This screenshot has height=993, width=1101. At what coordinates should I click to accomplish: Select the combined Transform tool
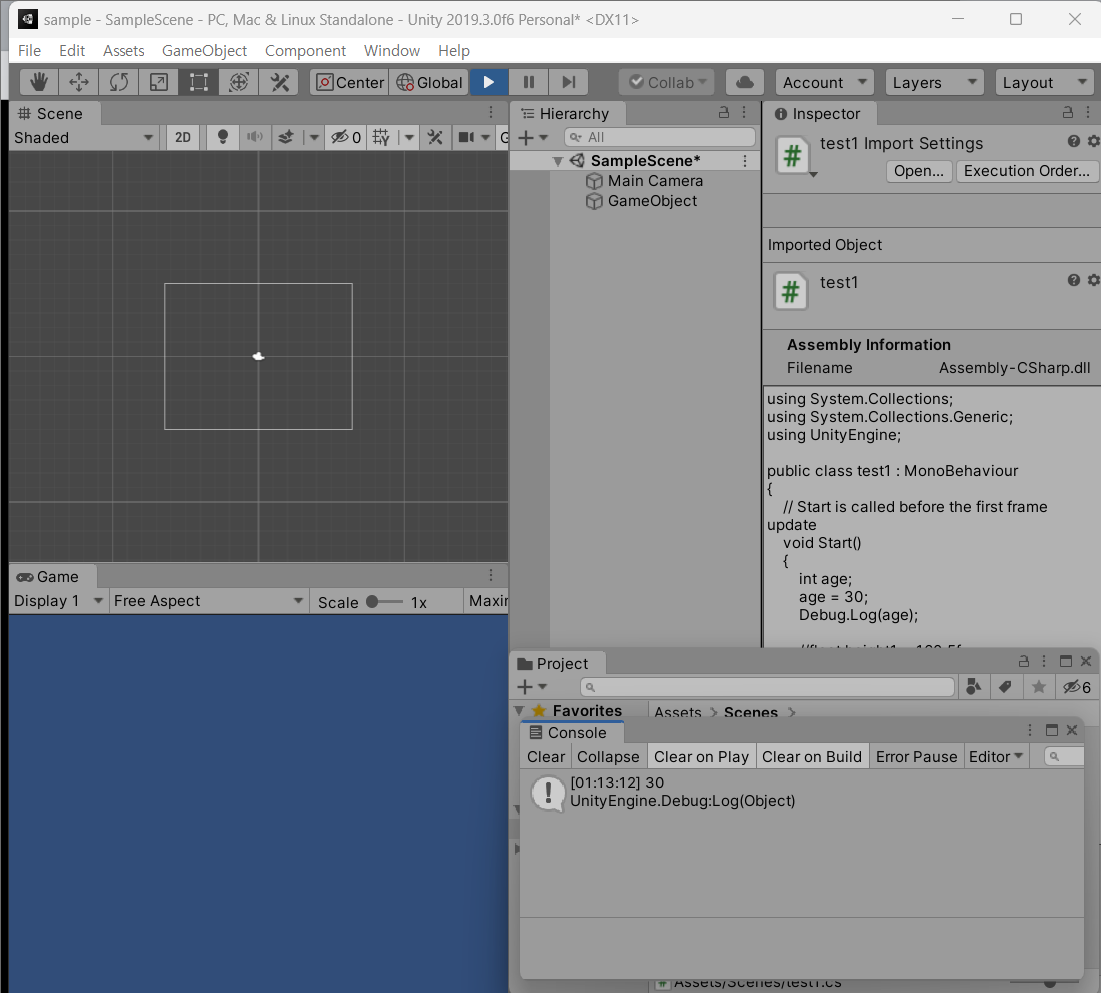pyautogui.click(x=239, y=82)
